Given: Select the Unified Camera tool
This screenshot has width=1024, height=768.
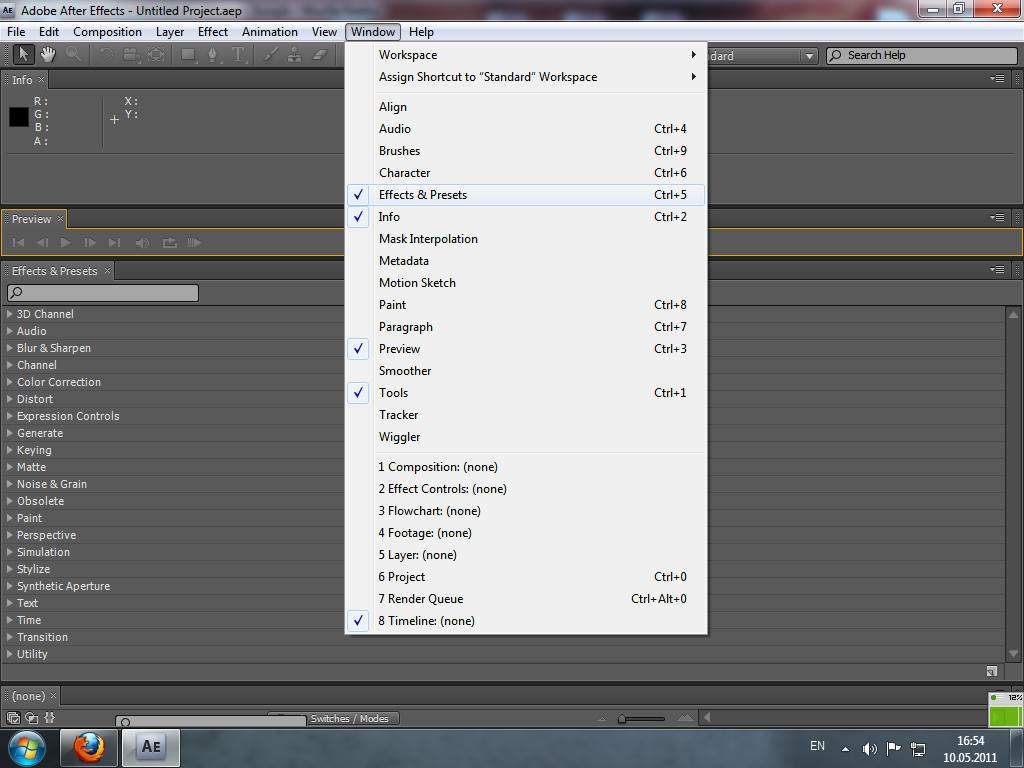Looking at the screenshot, I should point(131,55).
